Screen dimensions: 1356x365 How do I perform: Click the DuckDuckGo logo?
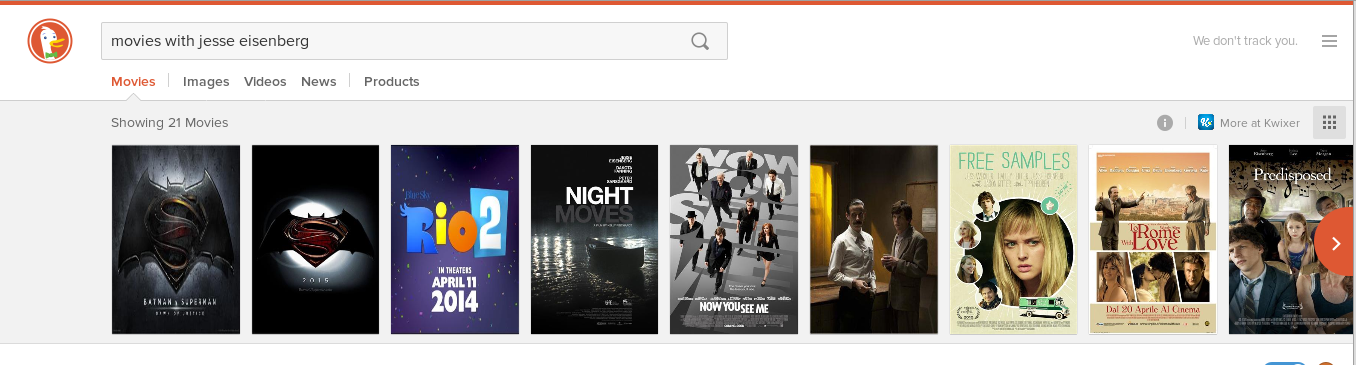(50, 42)
